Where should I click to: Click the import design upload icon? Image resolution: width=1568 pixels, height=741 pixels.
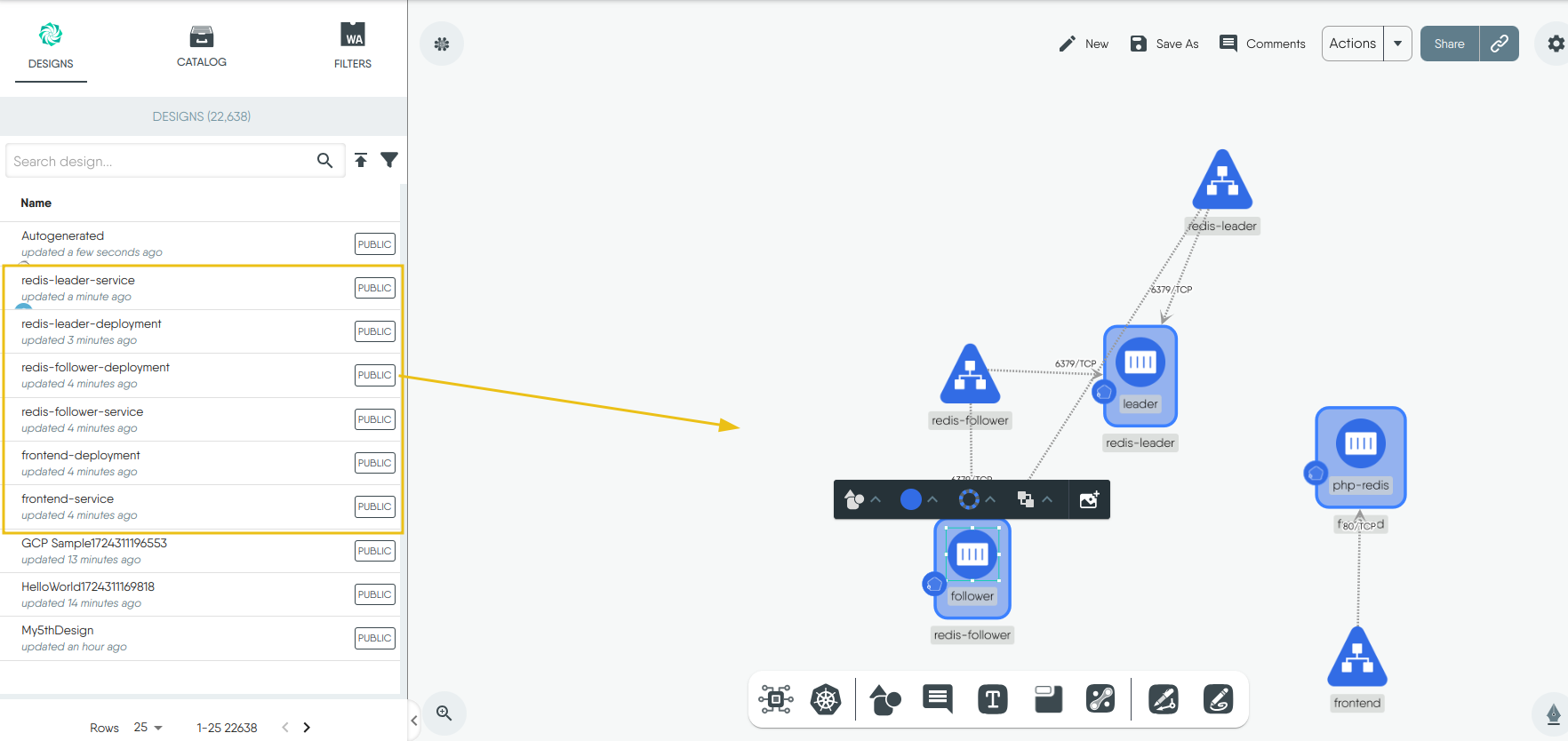361,160
